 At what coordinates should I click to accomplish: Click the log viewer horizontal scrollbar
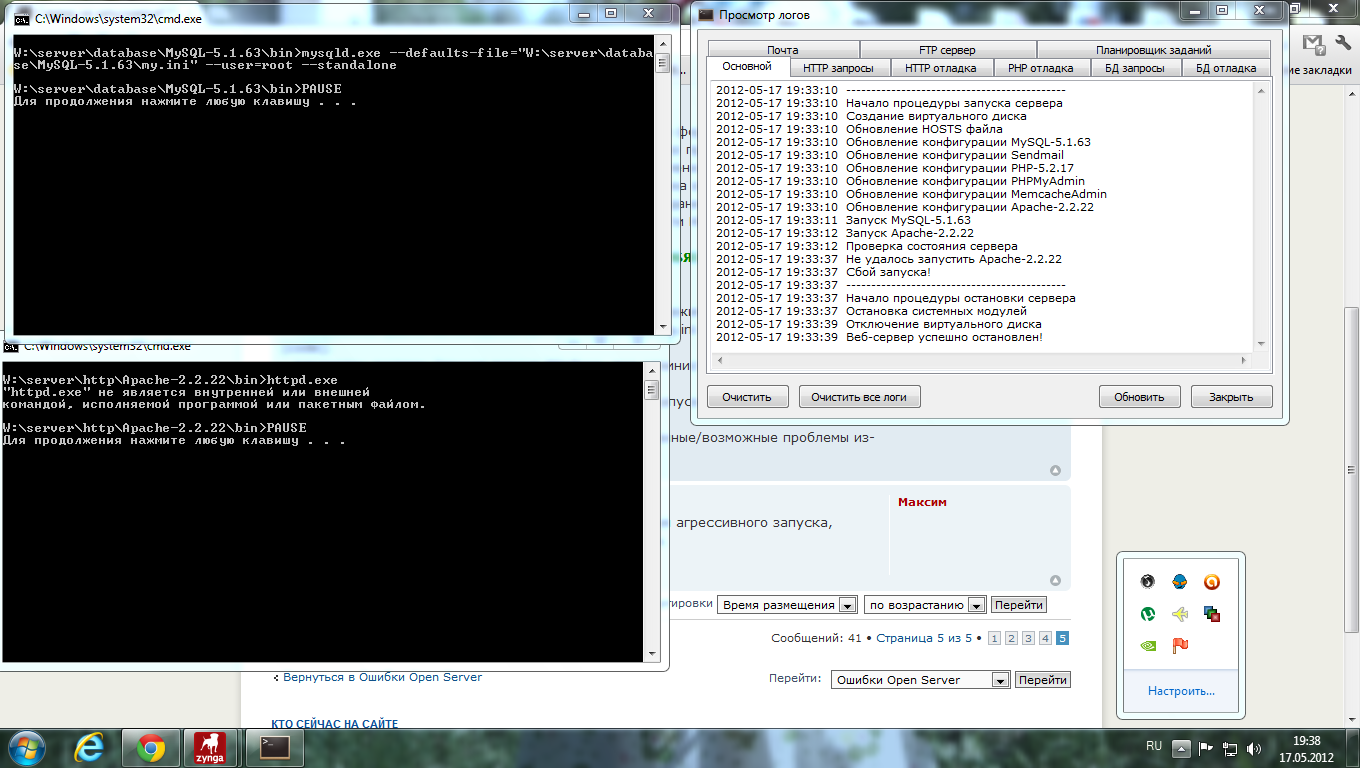pyautogui.click(x=980, y=361)
